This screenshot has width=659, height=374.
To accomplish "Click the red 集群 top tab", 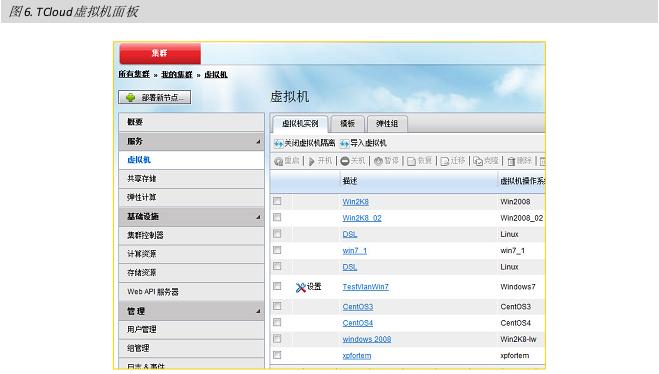I will click(x=160, y=53).
